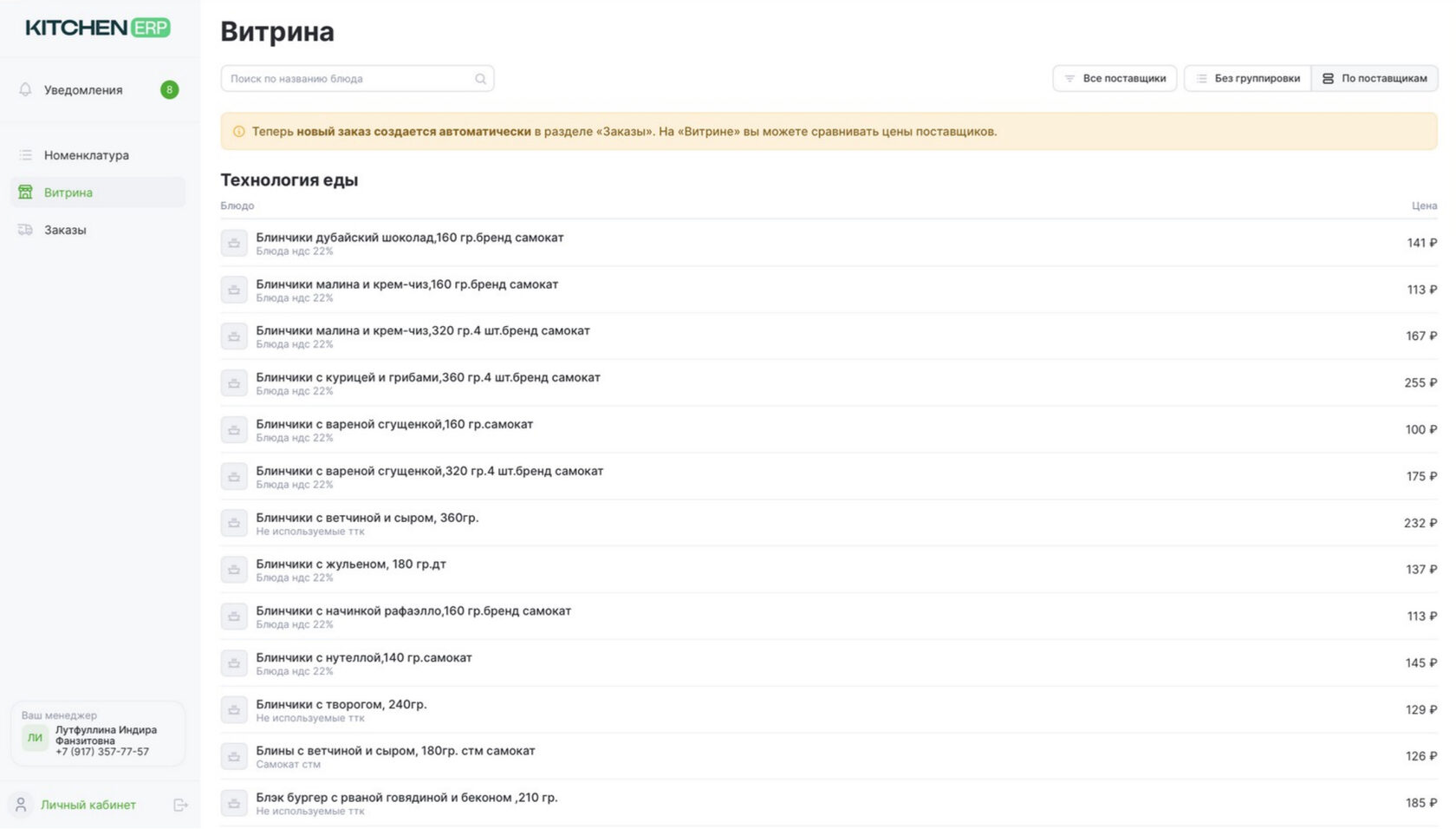1456x829 pixels.
Task: Select Блэк бургер с рваной говядиной title
Action: point(406,798)
